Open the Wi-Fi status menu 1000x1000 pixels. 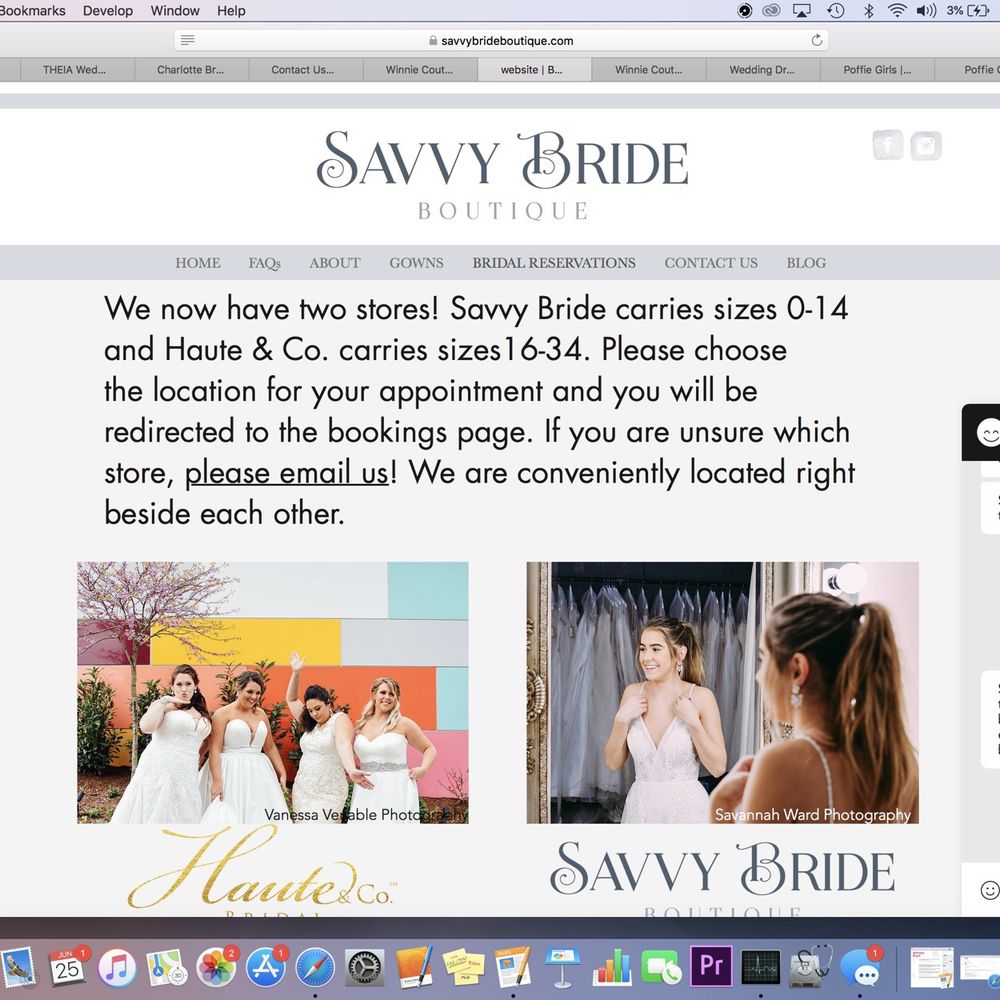point(897,10)
